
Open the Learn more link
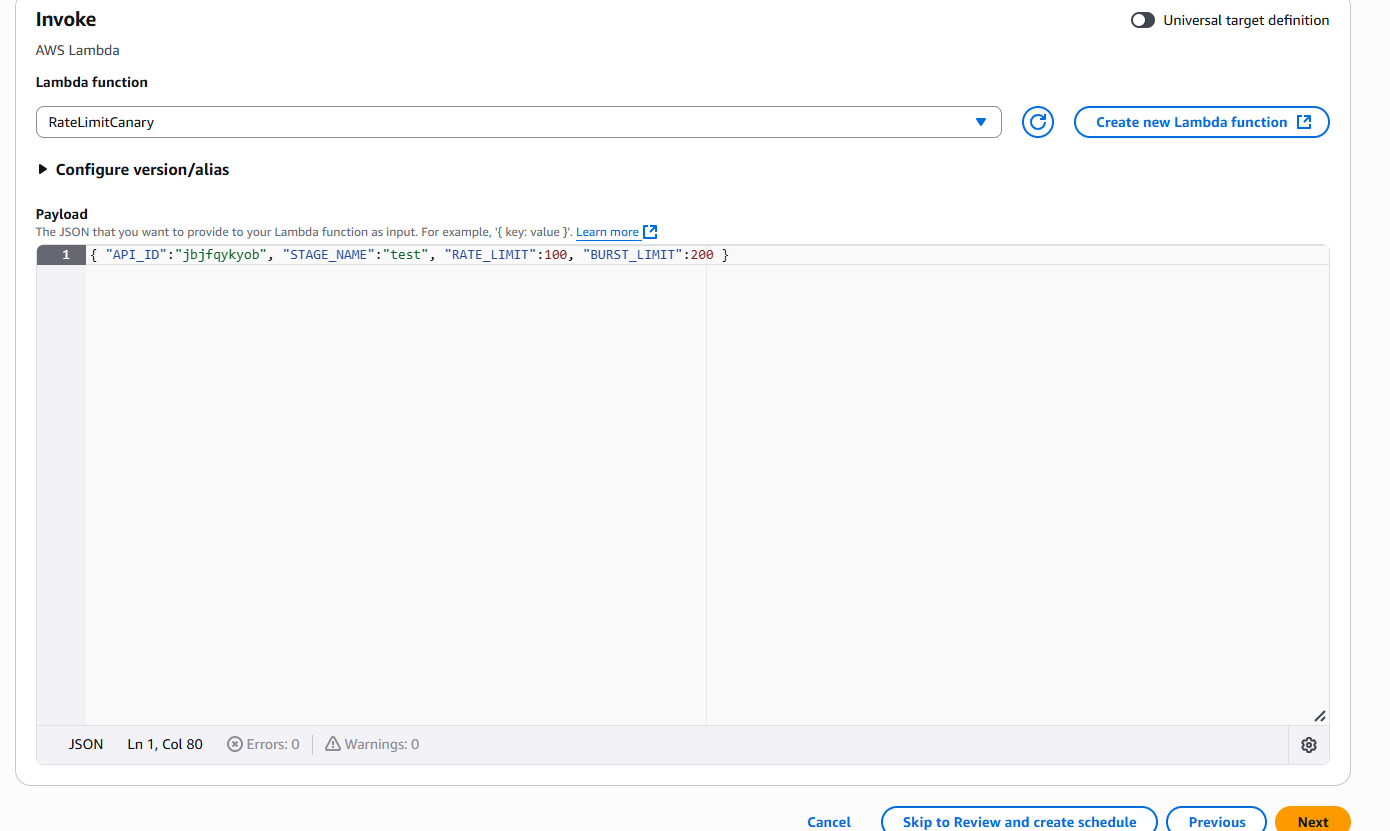607,232
